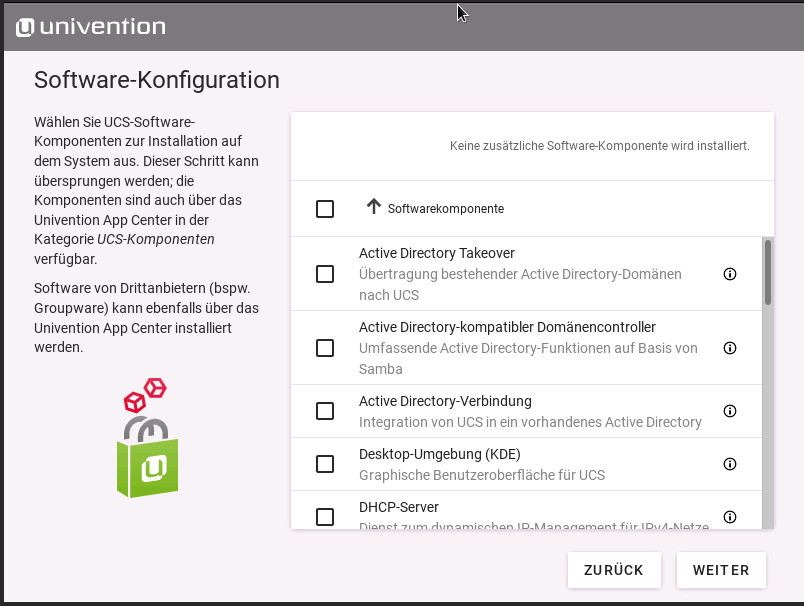Click 'Graphische Benutzeroberfläche für UCS' text
Screen dimensions: 804x606
point(482,475)
